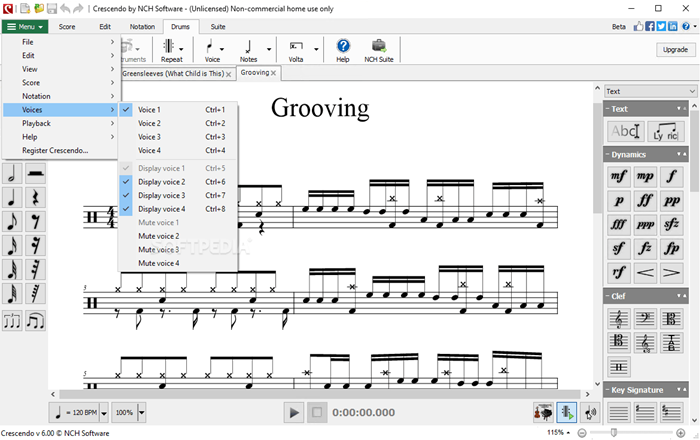Select the quarter rest tool
Viewport: 700px width, 440px height.
coord(35,198)
